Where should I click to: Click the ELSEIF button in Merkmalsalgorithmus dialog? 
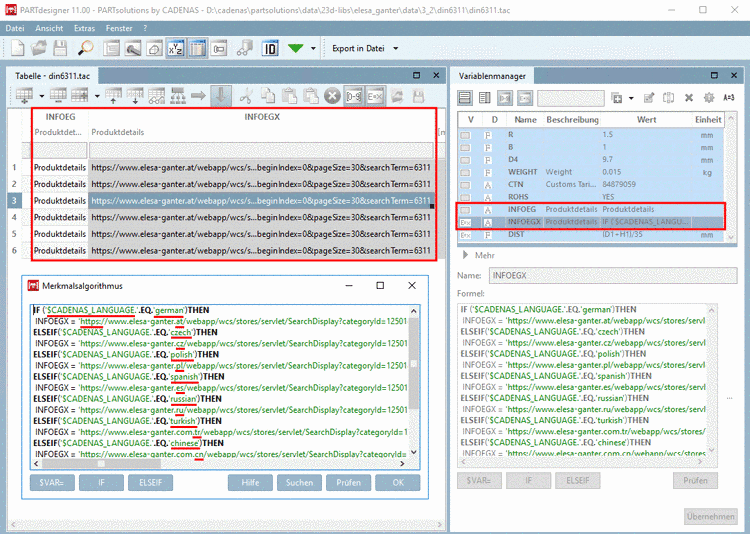click(150, 483)
